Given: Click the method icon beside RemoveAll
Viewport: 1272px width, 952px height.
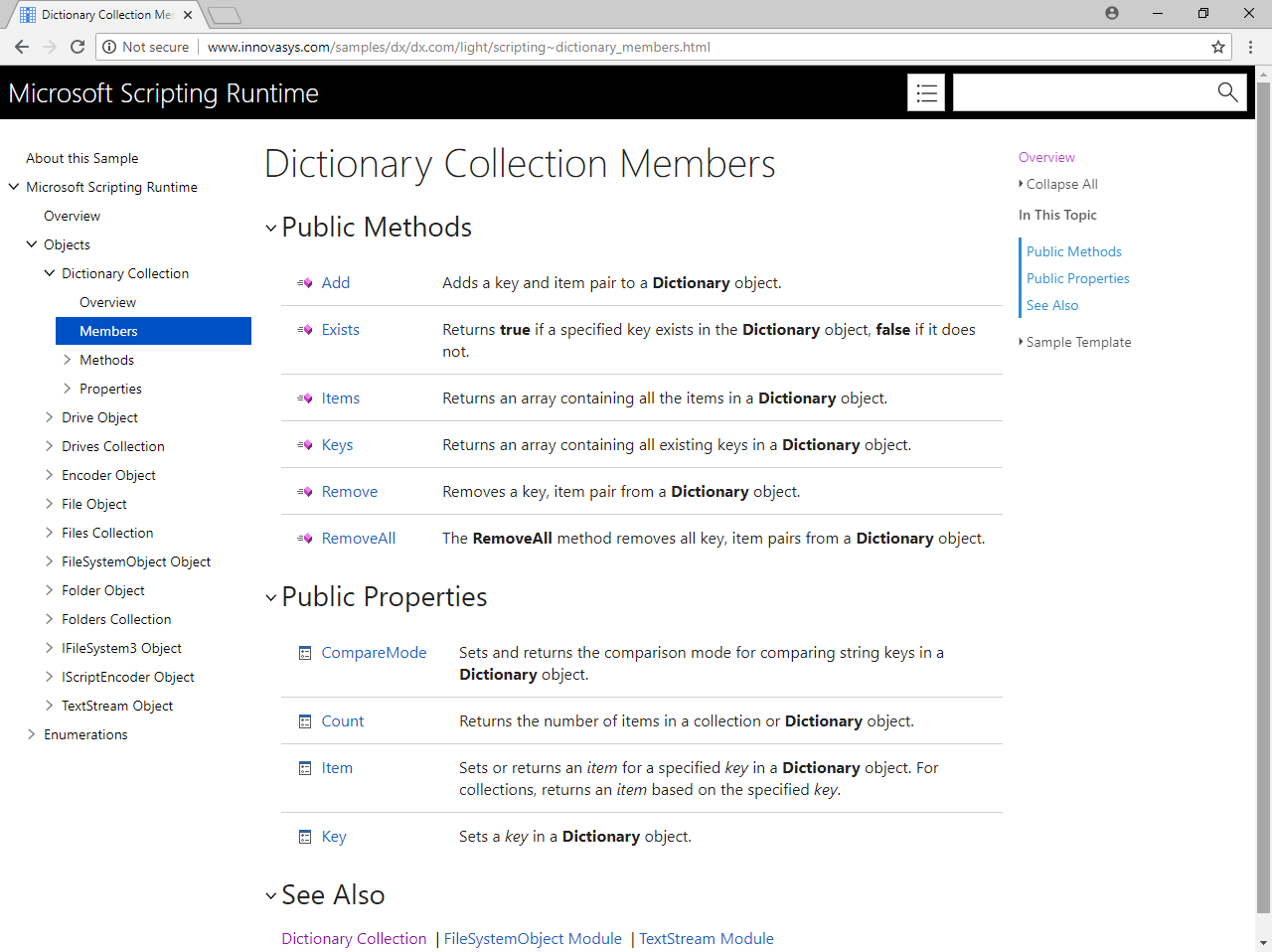Looking at the screenshot, I should tap(305, 539).
